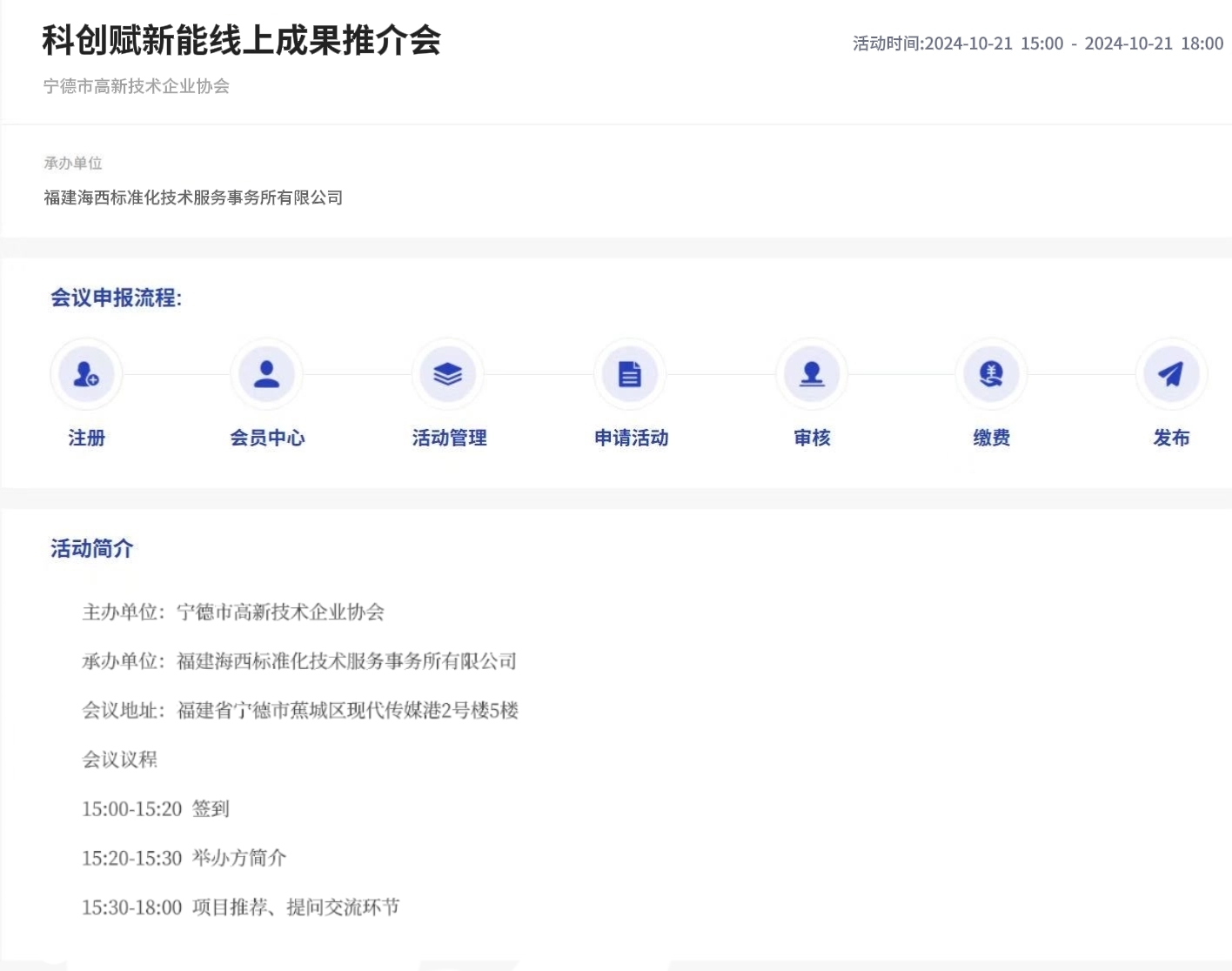Choose the 审核 stamp icon
The height and width of the screenshot is (971, 1232).
click(812, 374)
